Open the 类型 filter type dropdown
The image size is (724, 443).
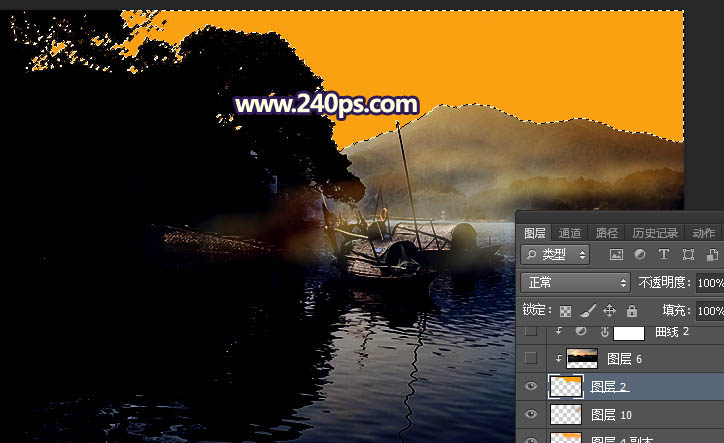(x=557, y=256)
